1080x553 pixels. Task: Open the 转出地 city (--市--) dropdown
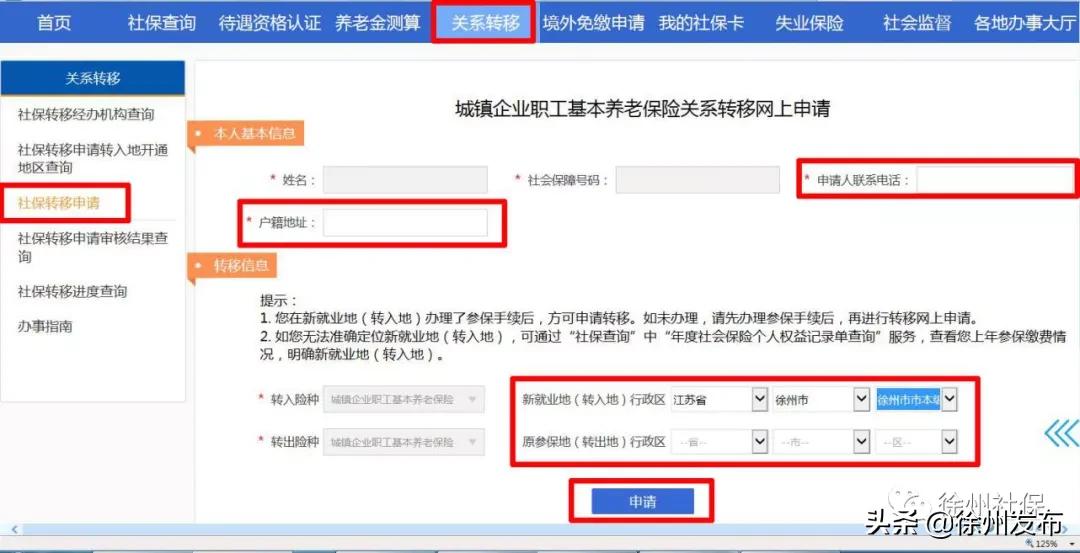pos(820,442)
